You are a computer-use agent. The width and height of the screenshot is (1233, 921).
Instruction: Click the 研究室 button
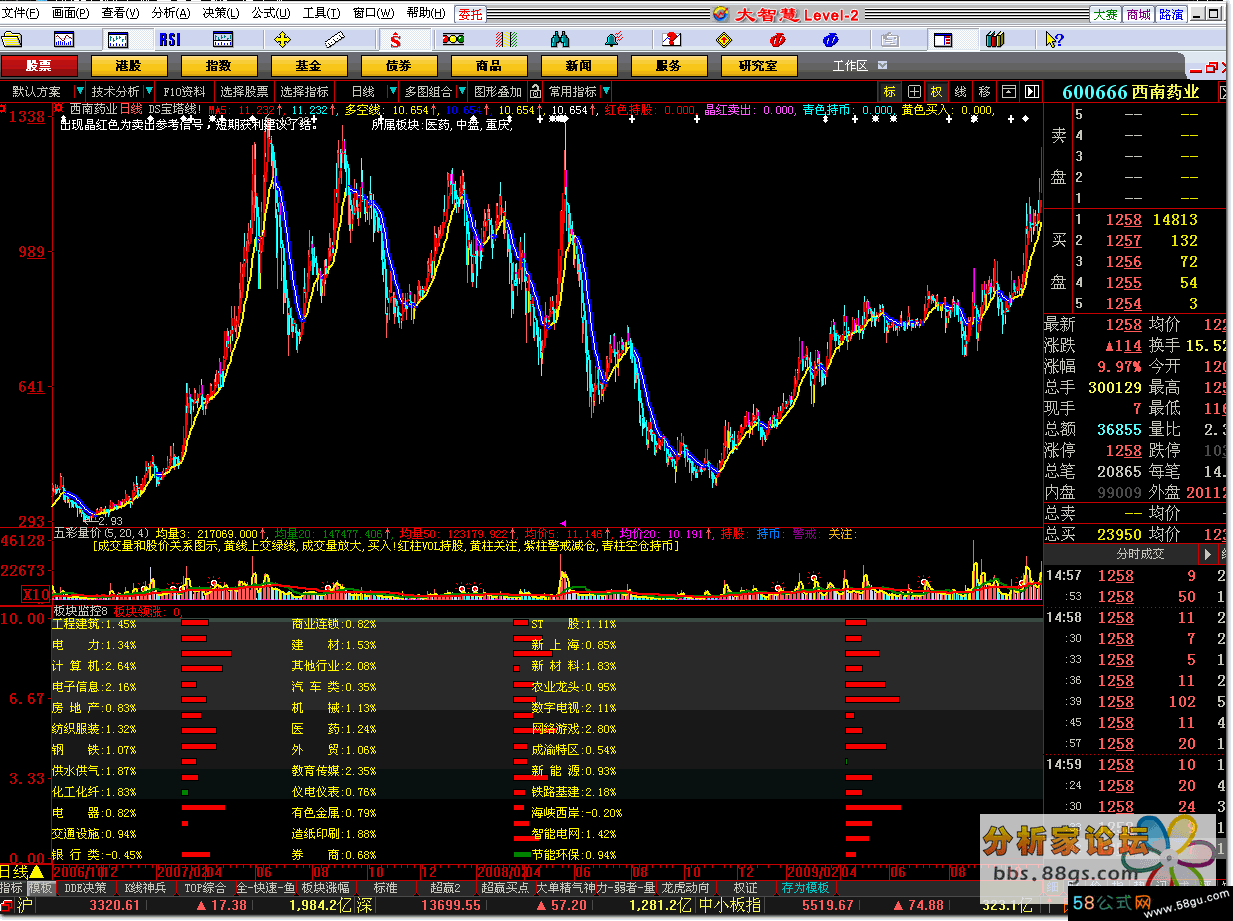(x=759, y=66)
